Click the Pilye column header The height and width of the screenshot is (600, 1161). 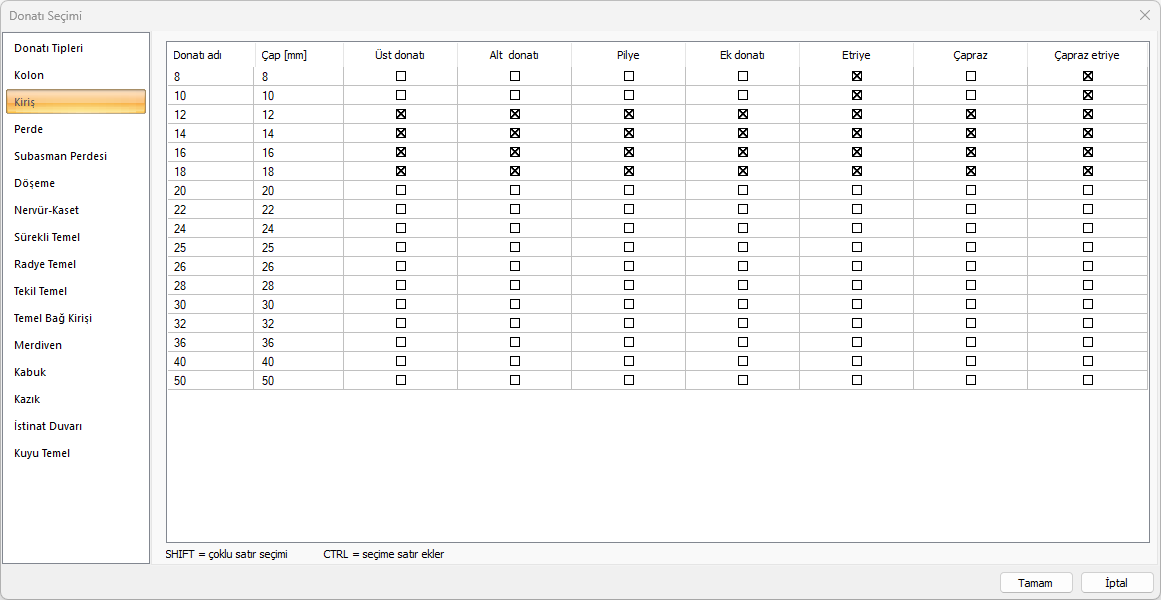point(628,55)
